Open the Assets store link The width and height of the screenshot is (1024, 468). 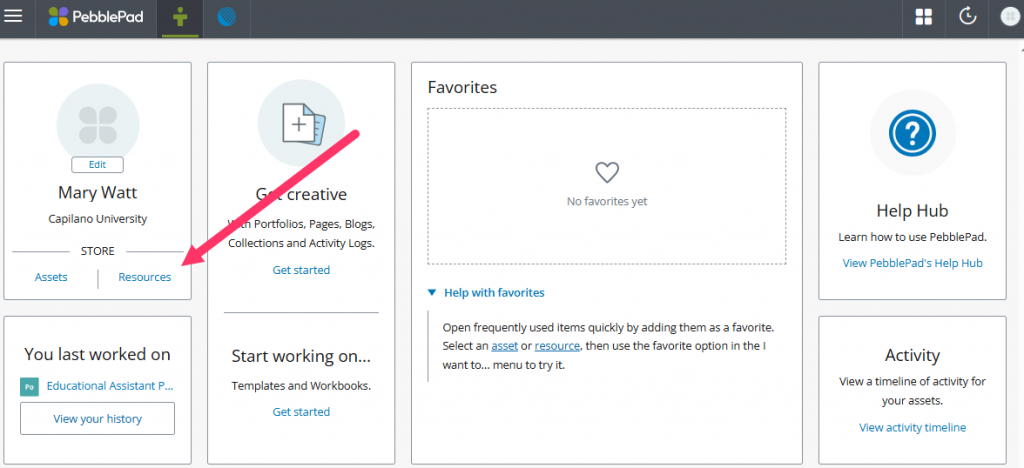(51, 277)
